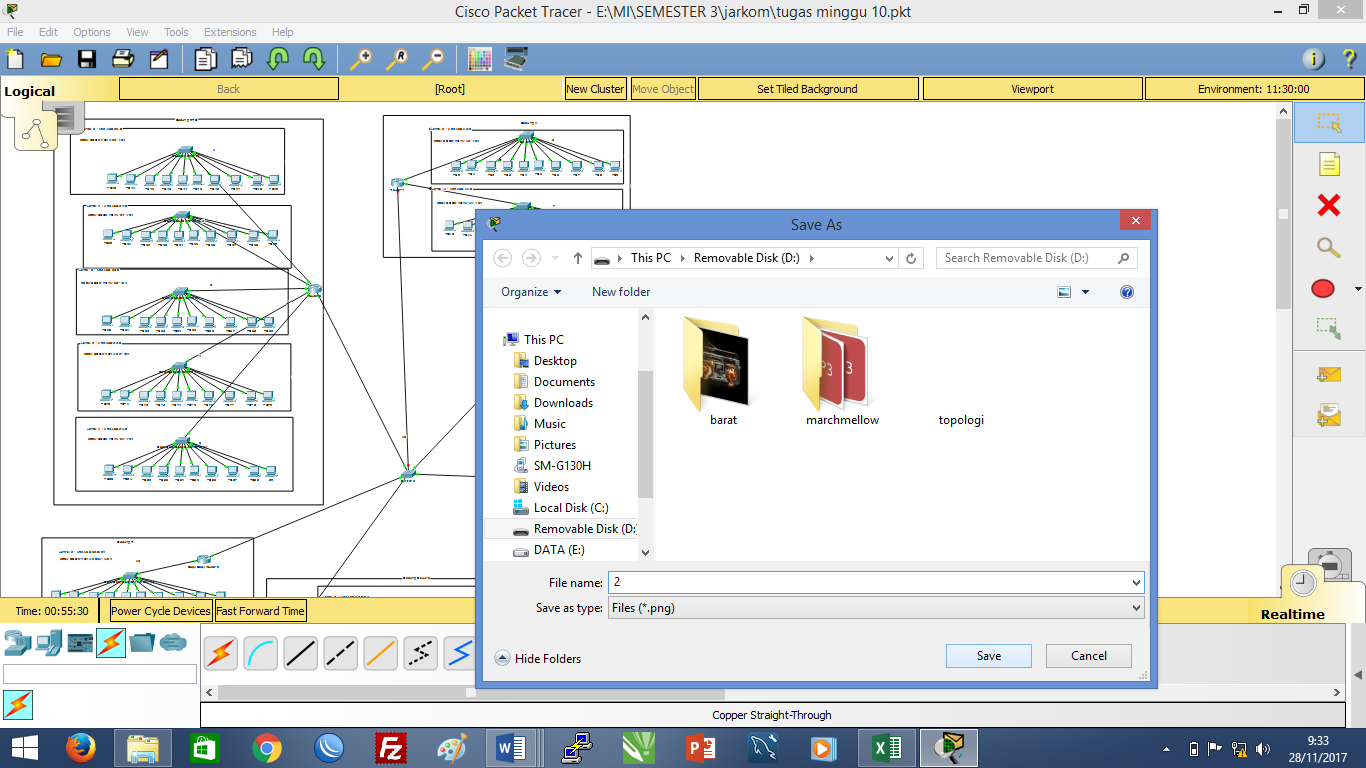Screen dimensions: 1366x768
Task: Click the New Cluster button
Action: (x=595, y=89)
